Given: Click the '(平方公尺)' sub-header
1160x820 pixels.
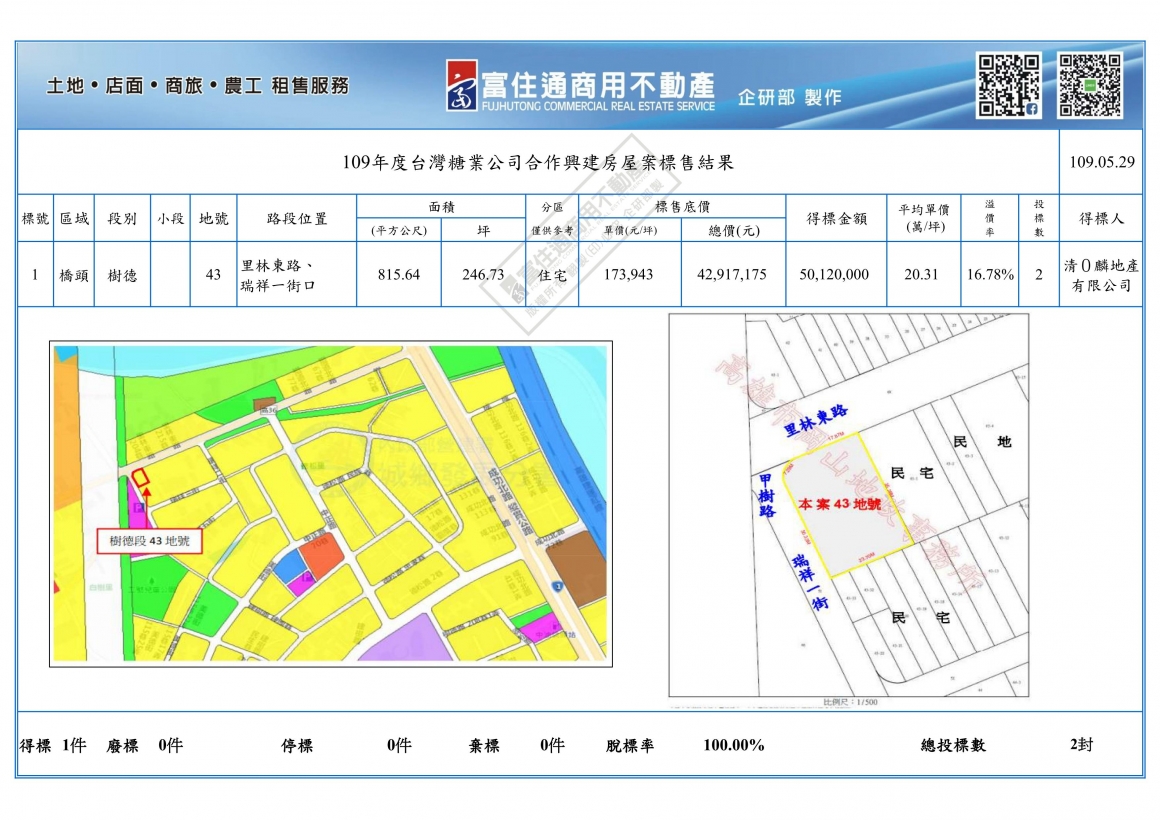Looking at the screenshot, I should pyautogui.click(x=399, y=230).
